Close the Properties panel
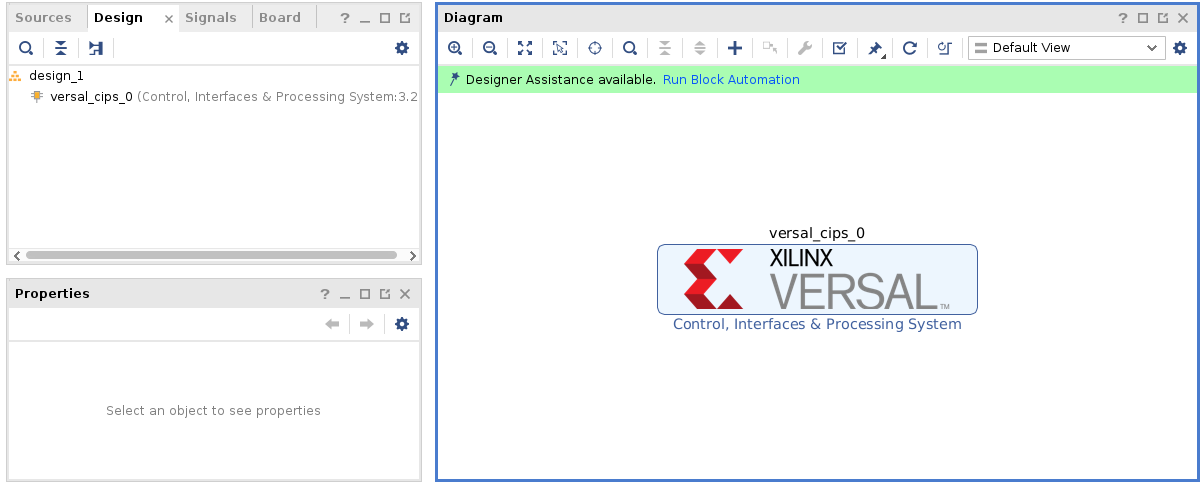This screenshot has height=488, width=1204. pos(405,294)
